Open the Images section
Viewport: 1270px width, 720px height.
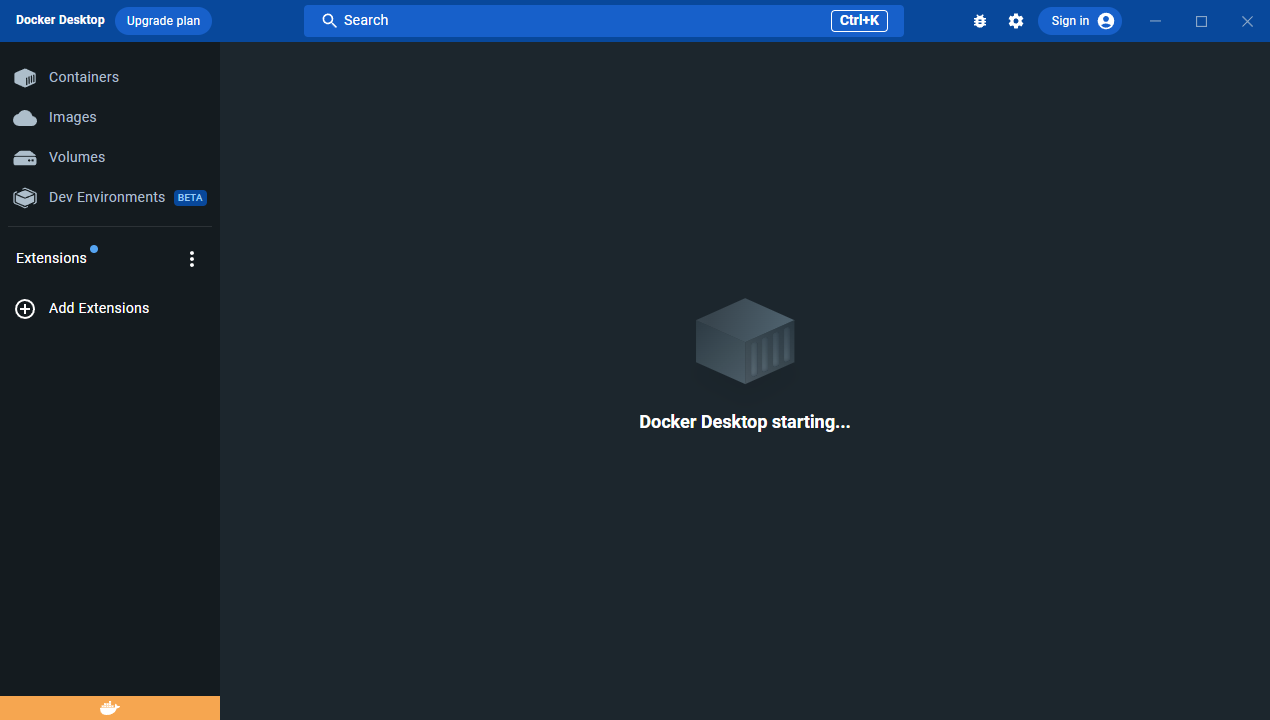coord(109,117)
